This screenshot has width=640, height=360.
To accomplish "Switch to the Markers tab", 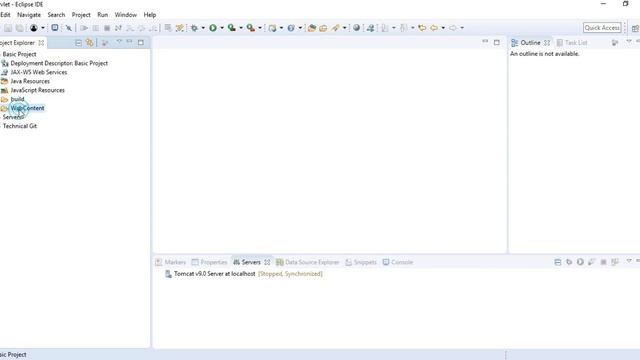I will tap(171, 262).
